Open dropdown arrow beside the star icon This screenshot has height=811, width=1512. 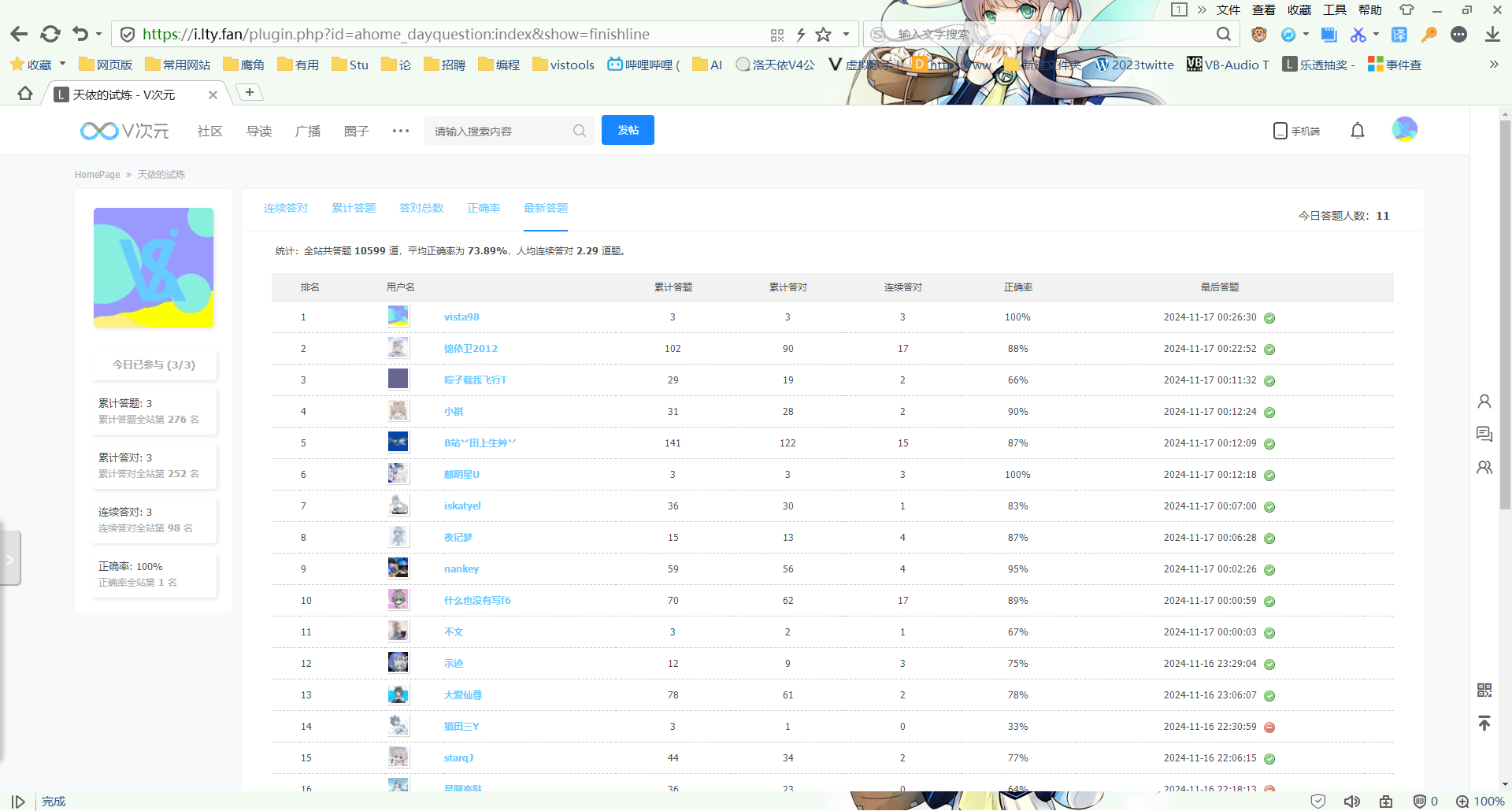click(x=846, y=35)
